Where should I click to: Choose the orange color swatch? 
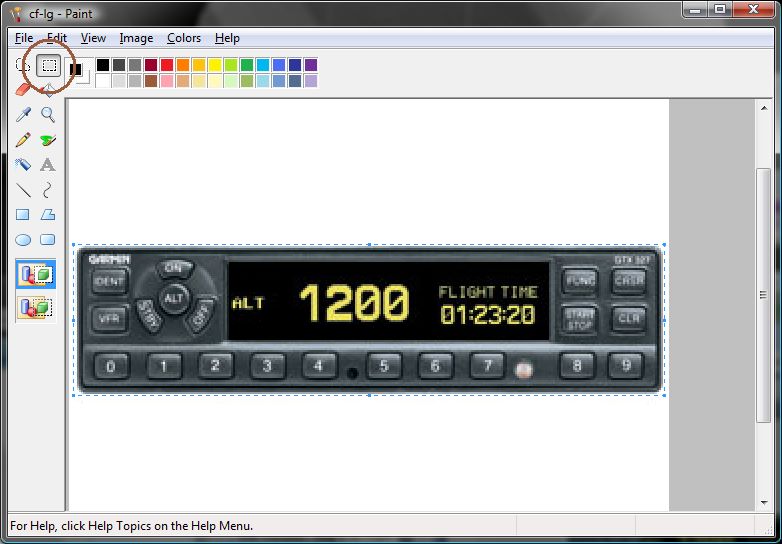click(183, 65)
